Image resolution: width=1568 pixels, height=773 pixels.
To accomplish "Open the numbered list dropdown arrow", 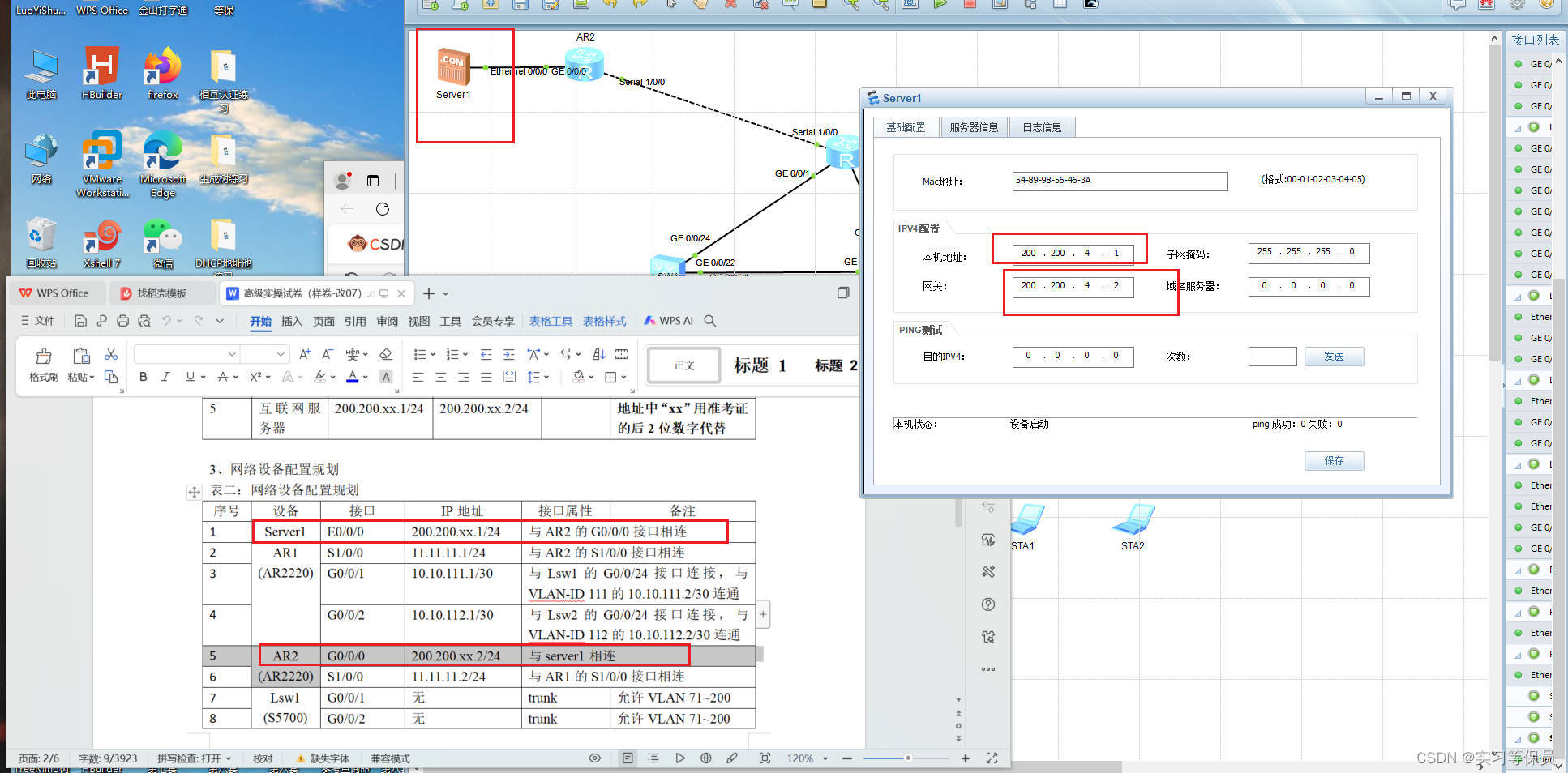I will [x=465, y=354].
